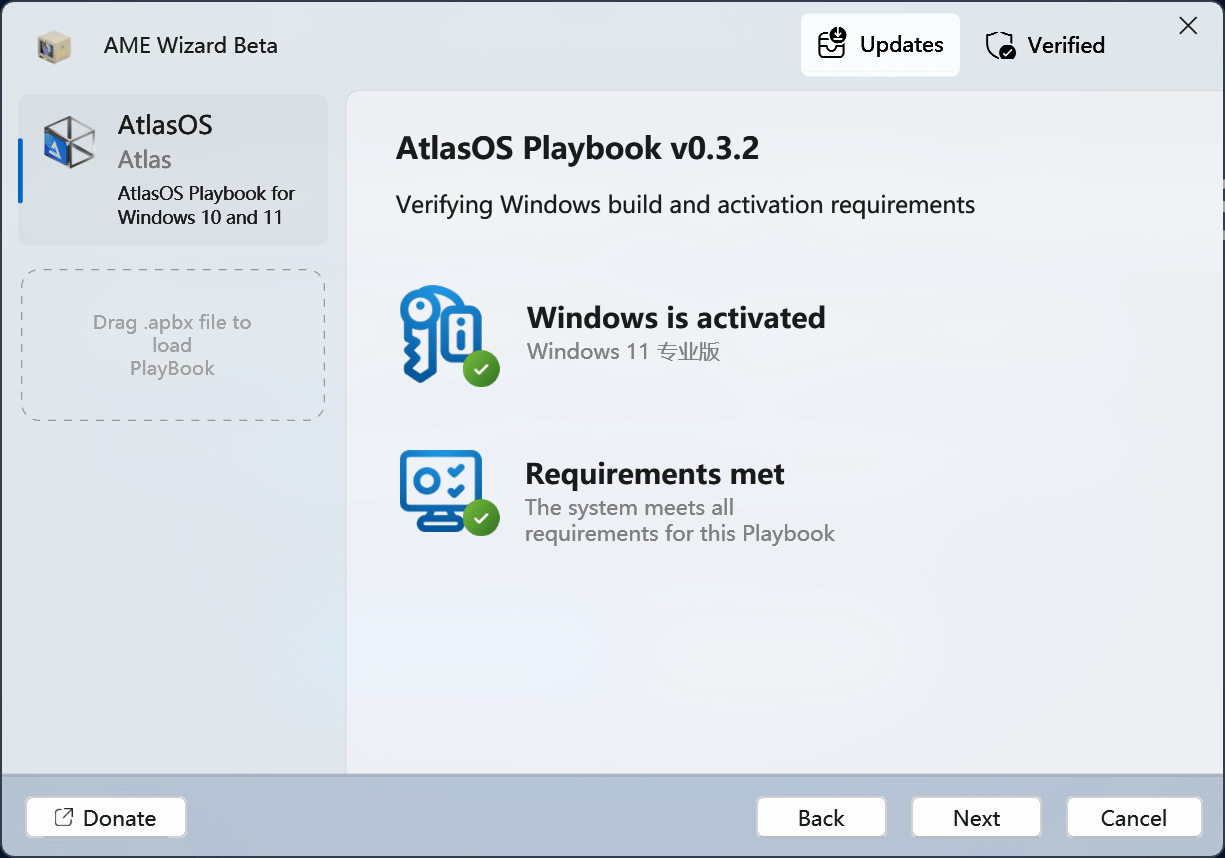Cancel the playbook wizard
Viewport: 1225px width, 858px height.
point(1133,817)
